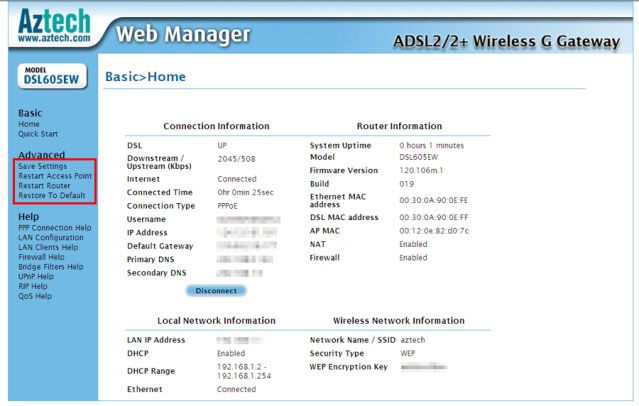Screen dimensions: 639x406
Task: Select the Help menu heading
Action: pyautogui.click(x=29, y=216)
